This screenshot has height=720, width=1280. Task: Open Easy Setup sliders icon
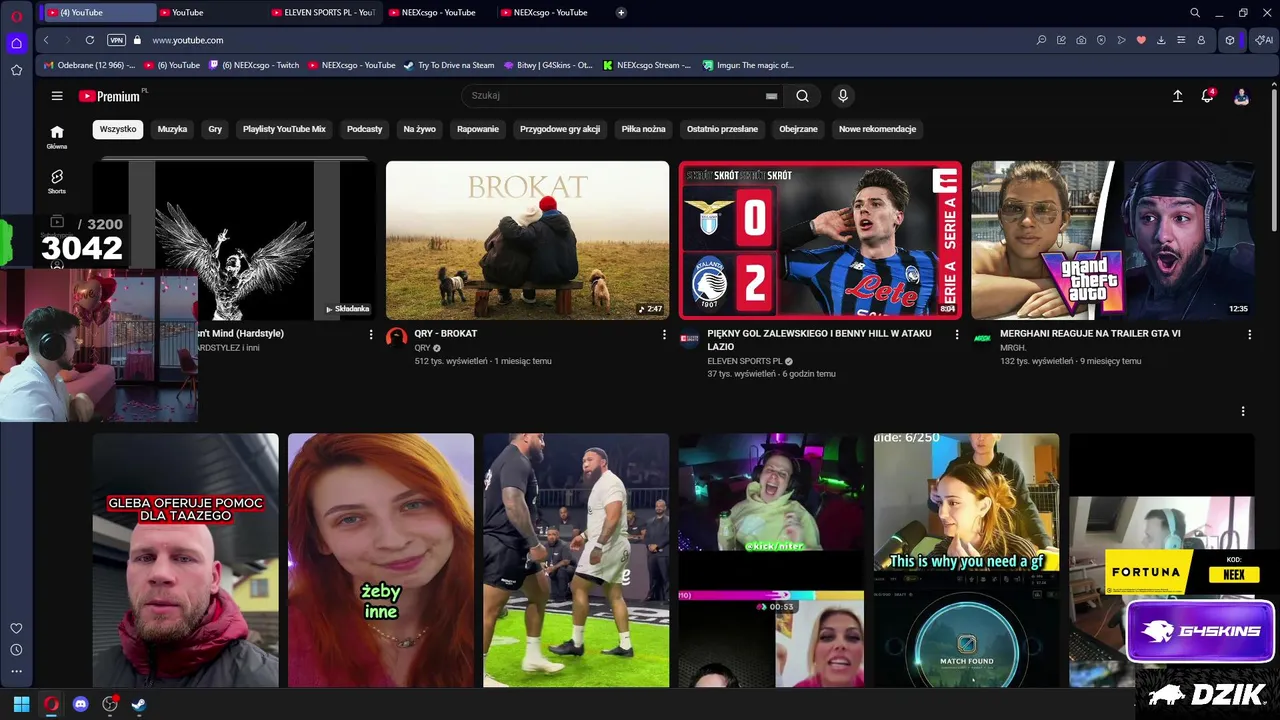[x=1181, y=40]
